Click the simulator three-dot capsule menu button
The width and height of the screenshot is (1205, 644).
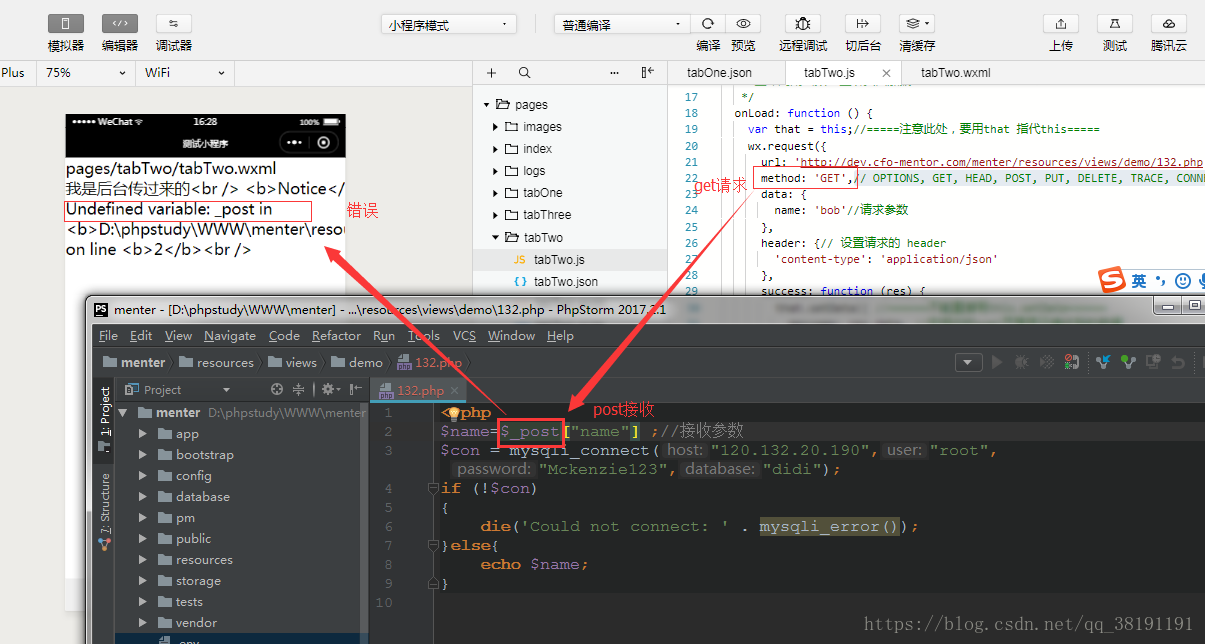coord(293,143)
